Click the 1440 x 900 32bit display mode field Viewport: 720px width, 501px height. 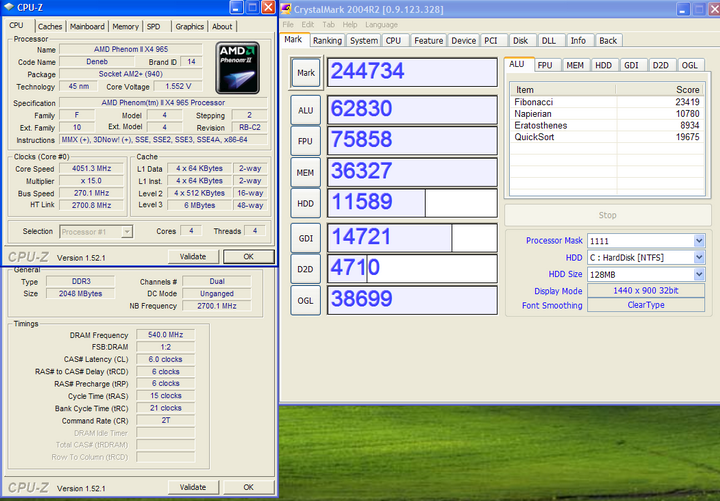click(646, 291)
